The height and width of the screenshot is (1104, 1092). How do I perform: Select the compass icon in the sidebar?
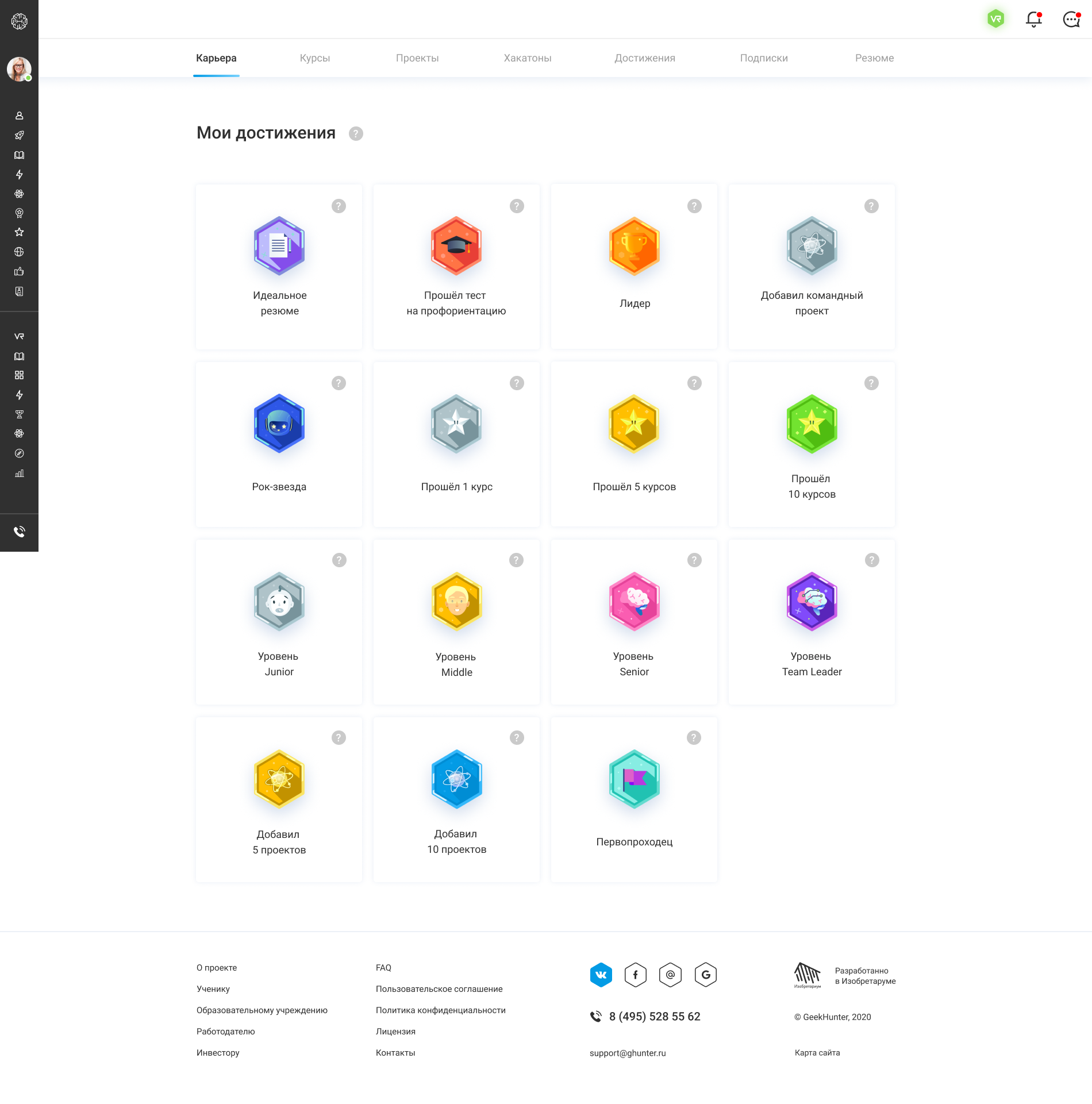(x=19, y=453)
